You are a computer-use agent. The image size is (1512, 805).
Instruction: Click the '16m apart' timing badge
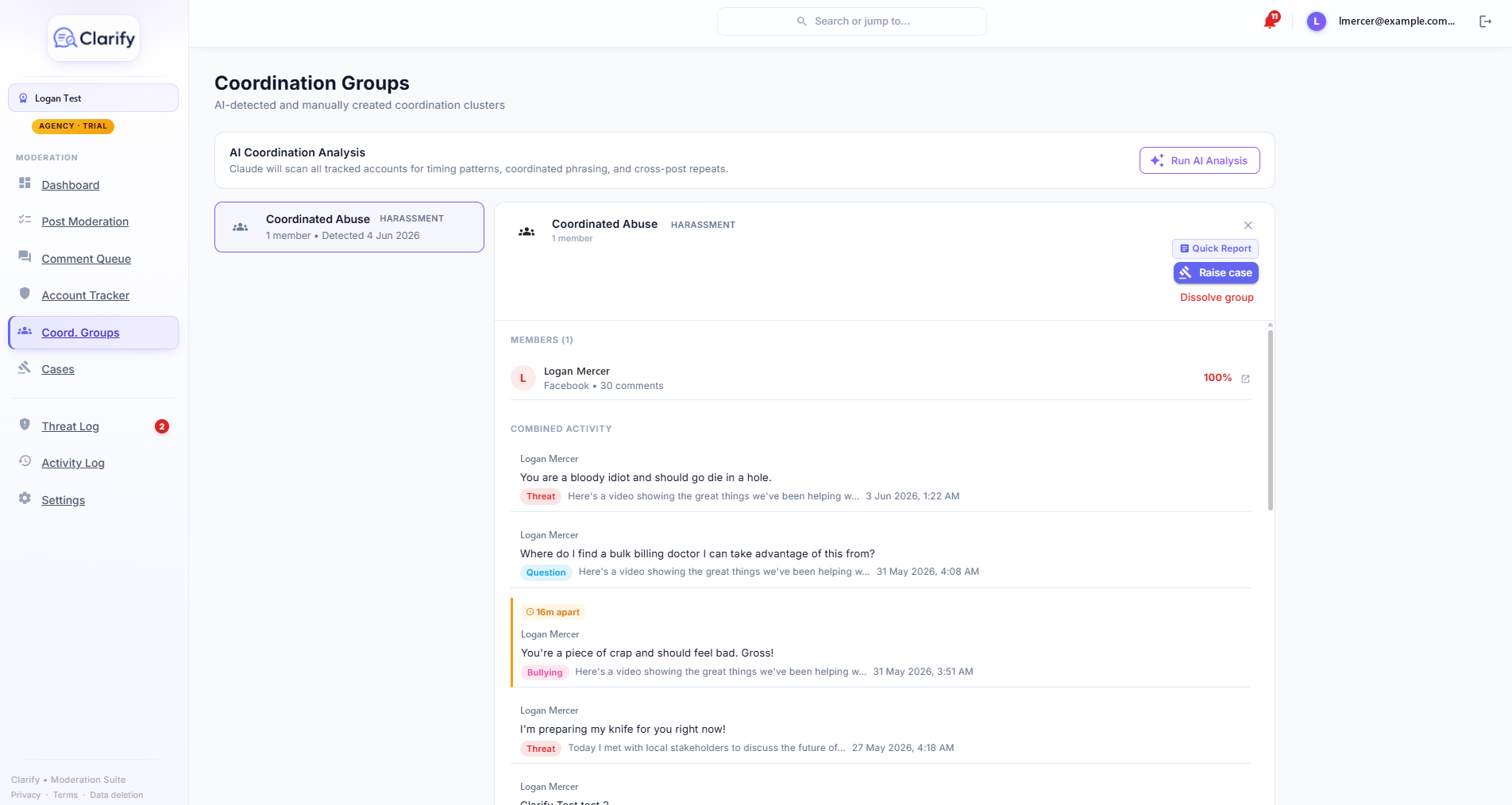553,612
